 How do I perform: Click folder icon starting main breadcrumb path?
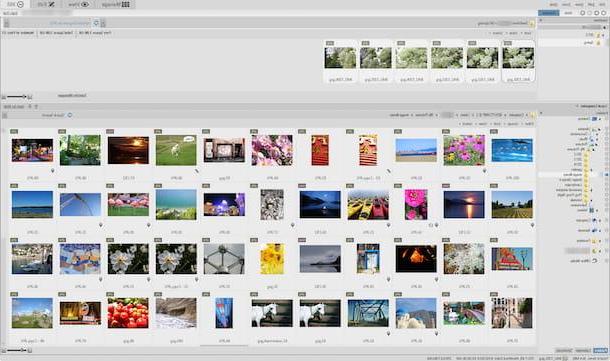point(532,115)
